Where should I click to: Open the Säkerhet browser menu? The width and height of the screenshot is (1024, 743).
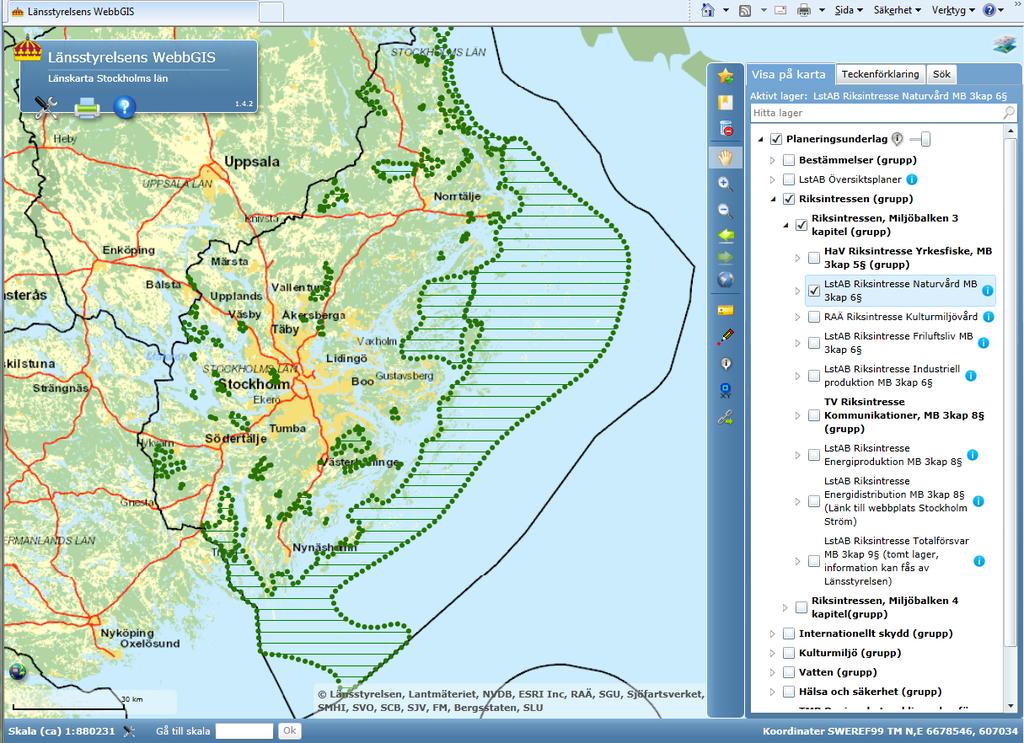click(897, 10)
